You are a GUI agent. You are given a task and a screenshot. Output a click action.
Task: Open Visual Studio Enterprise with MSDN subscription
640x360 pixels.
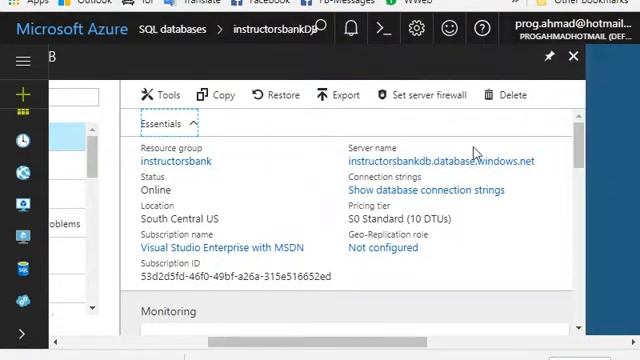point(222,248)
